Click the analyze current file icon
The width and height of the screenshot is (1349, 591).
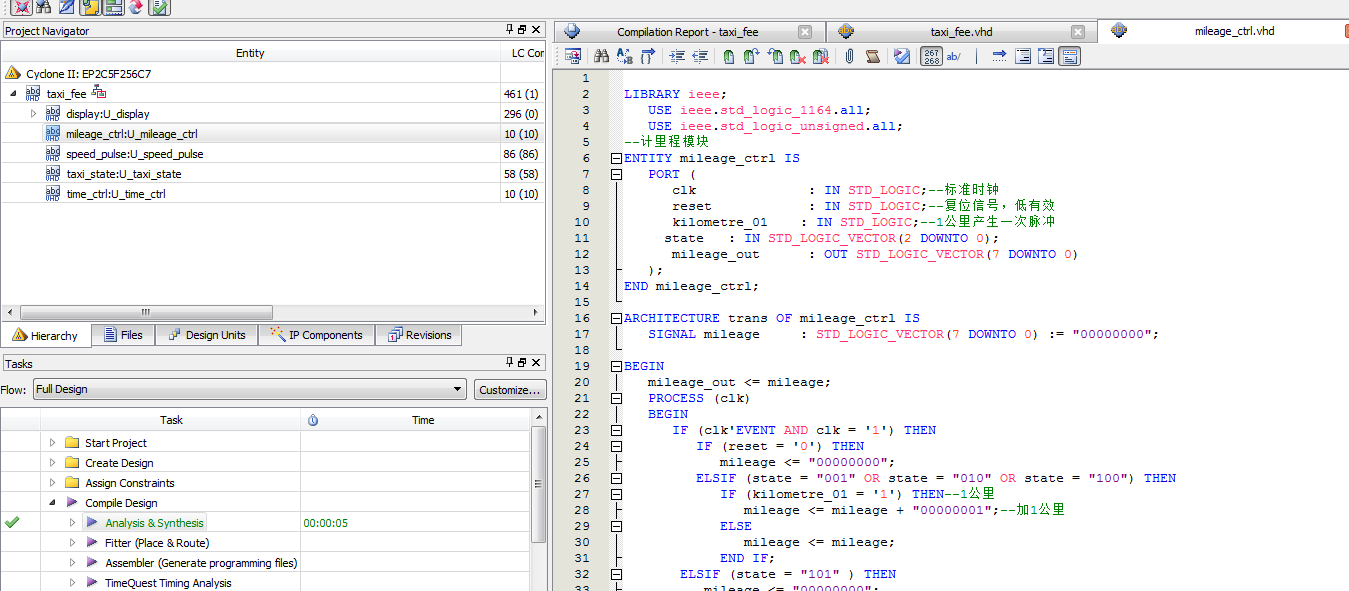(902, 57)
